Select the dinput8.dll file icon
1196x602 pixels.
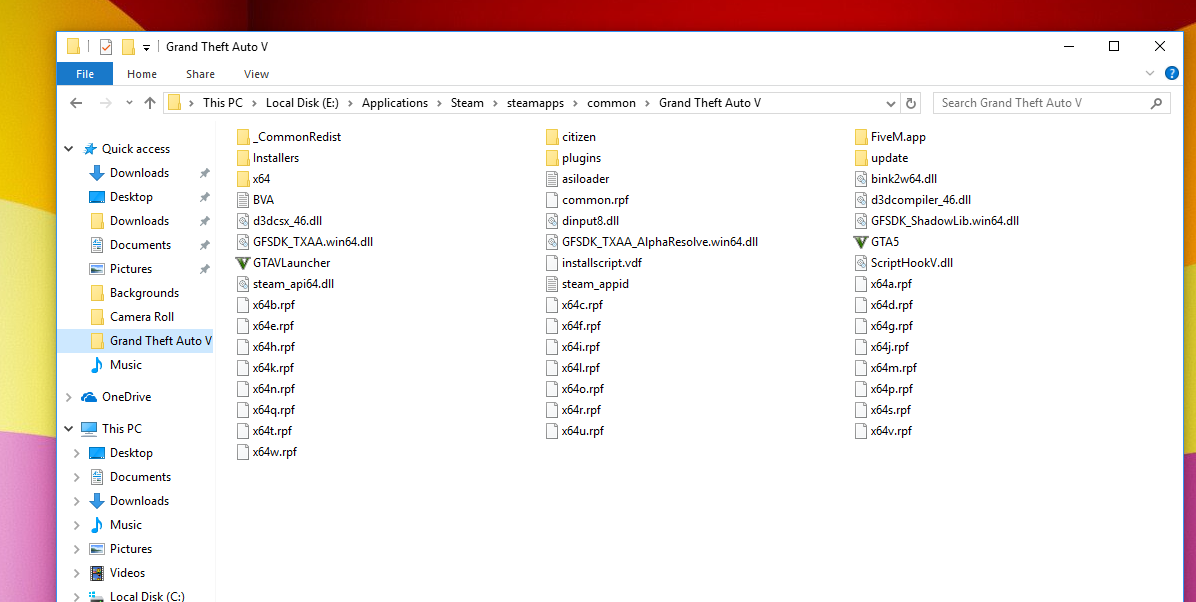[552, 221]
